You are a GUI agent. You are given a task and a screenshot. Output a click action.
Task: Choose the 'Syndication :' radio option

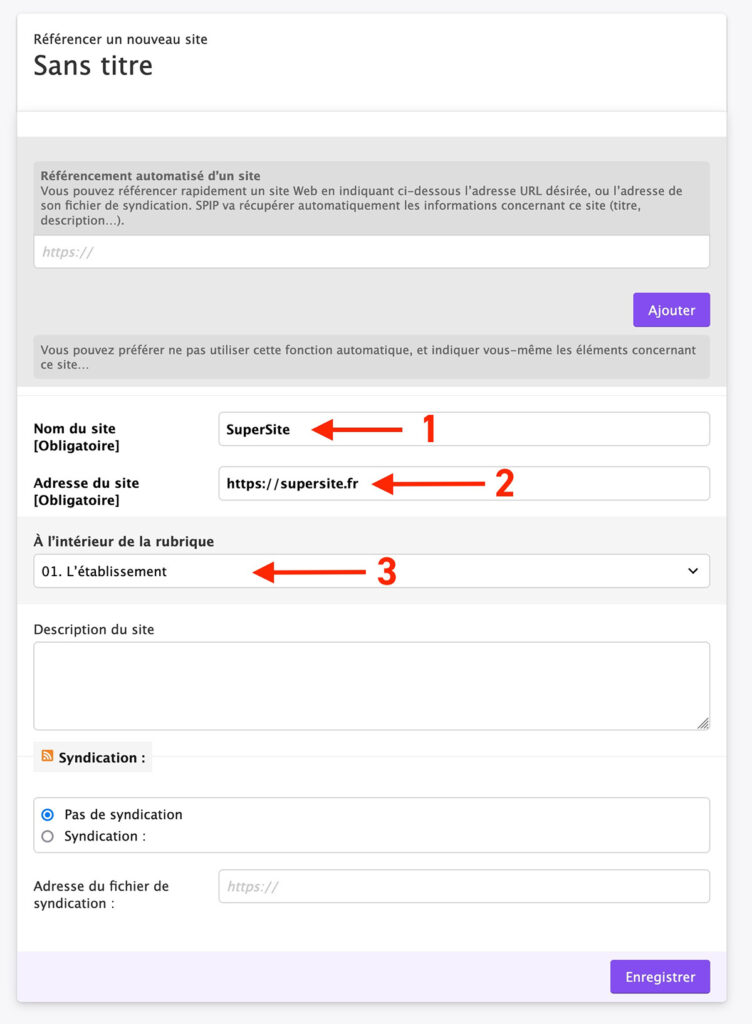[x=47, y=836]
